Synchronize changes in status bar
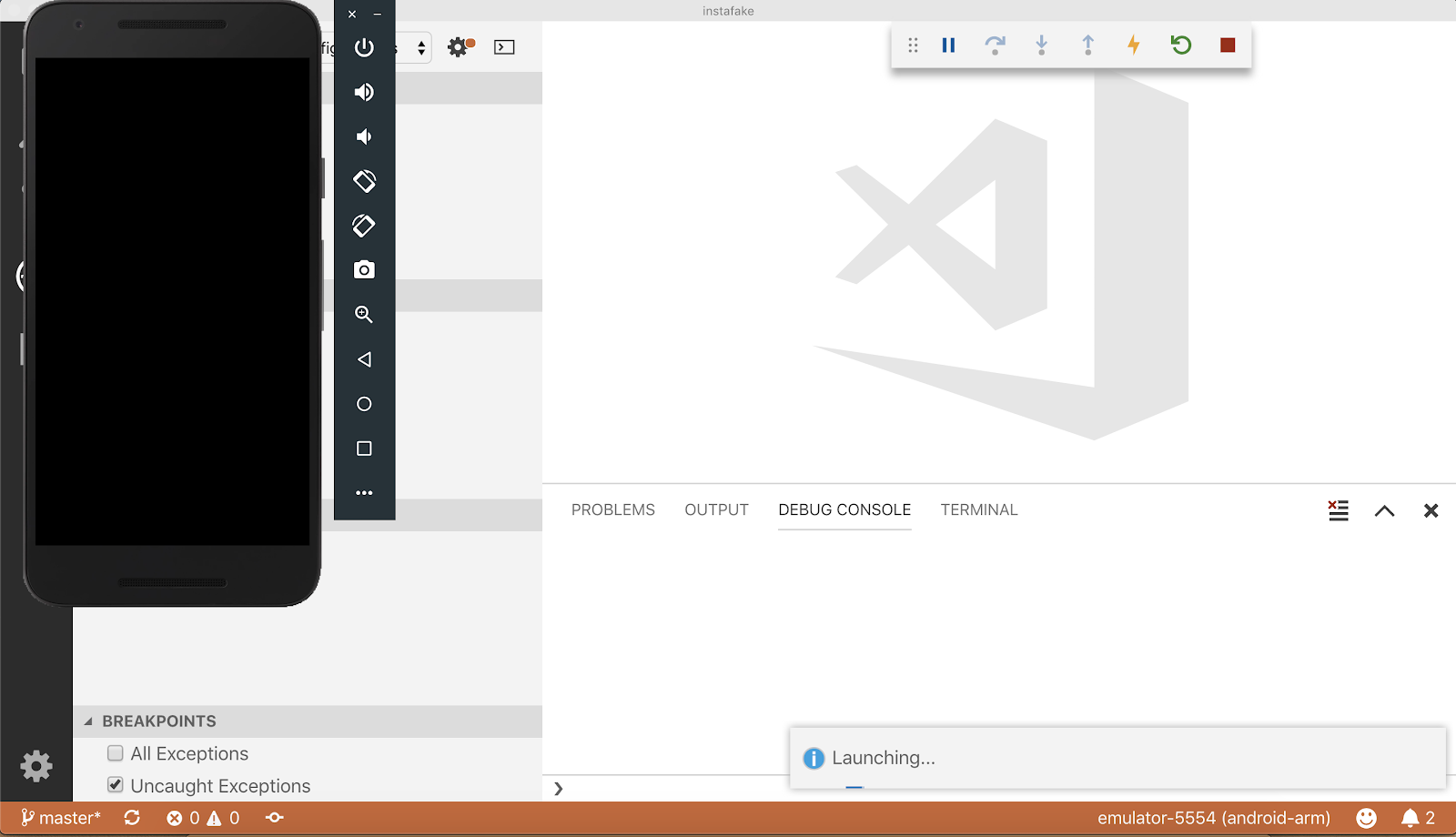 click(132, 818)
